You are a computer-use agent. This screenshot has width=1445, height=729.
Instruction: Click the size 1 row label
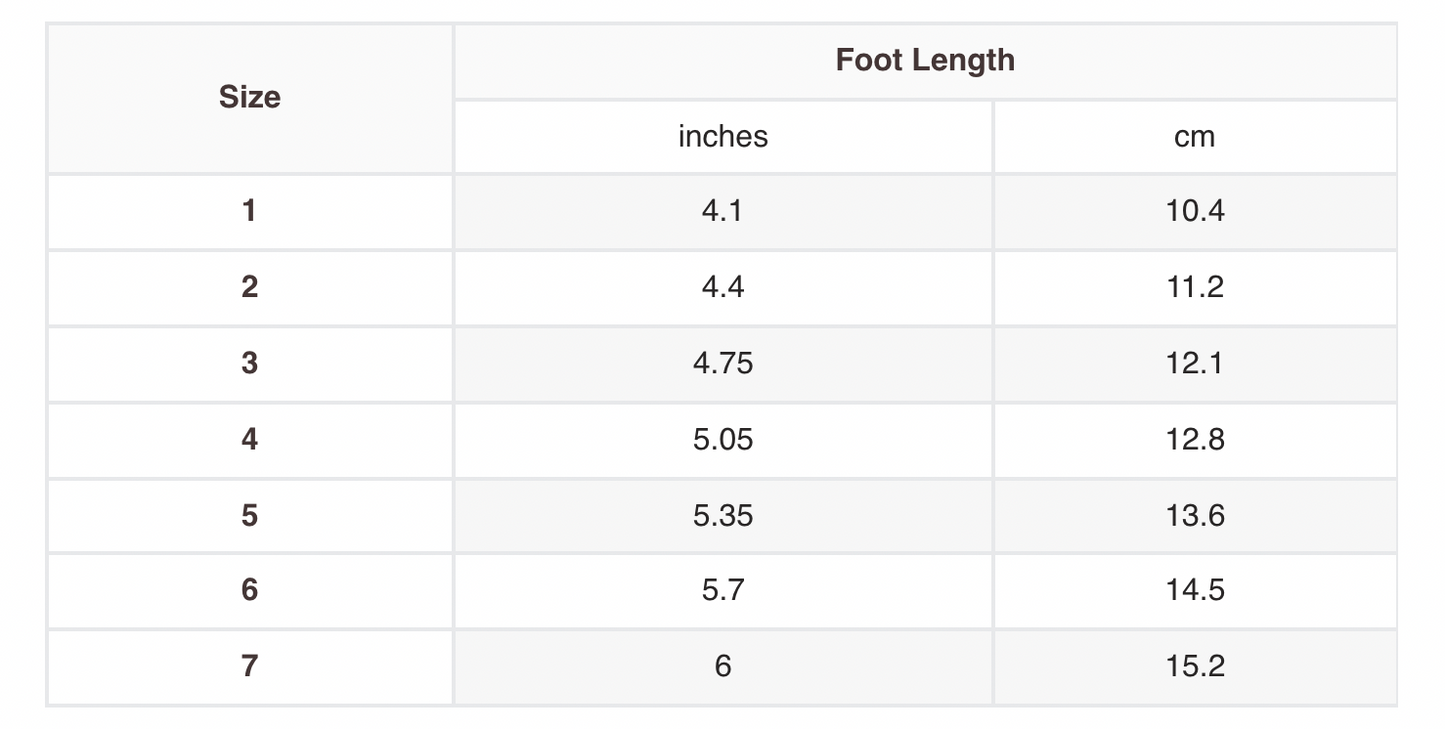(249, 211)
